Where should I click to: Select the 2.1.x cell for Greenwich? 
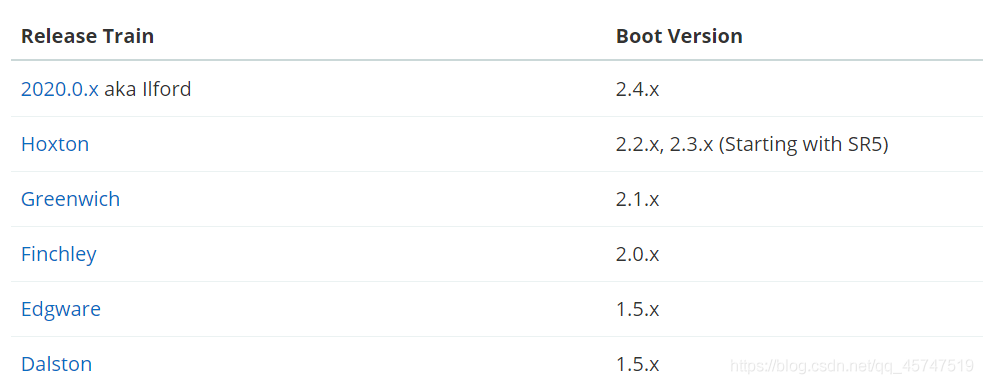coord(637,199)
